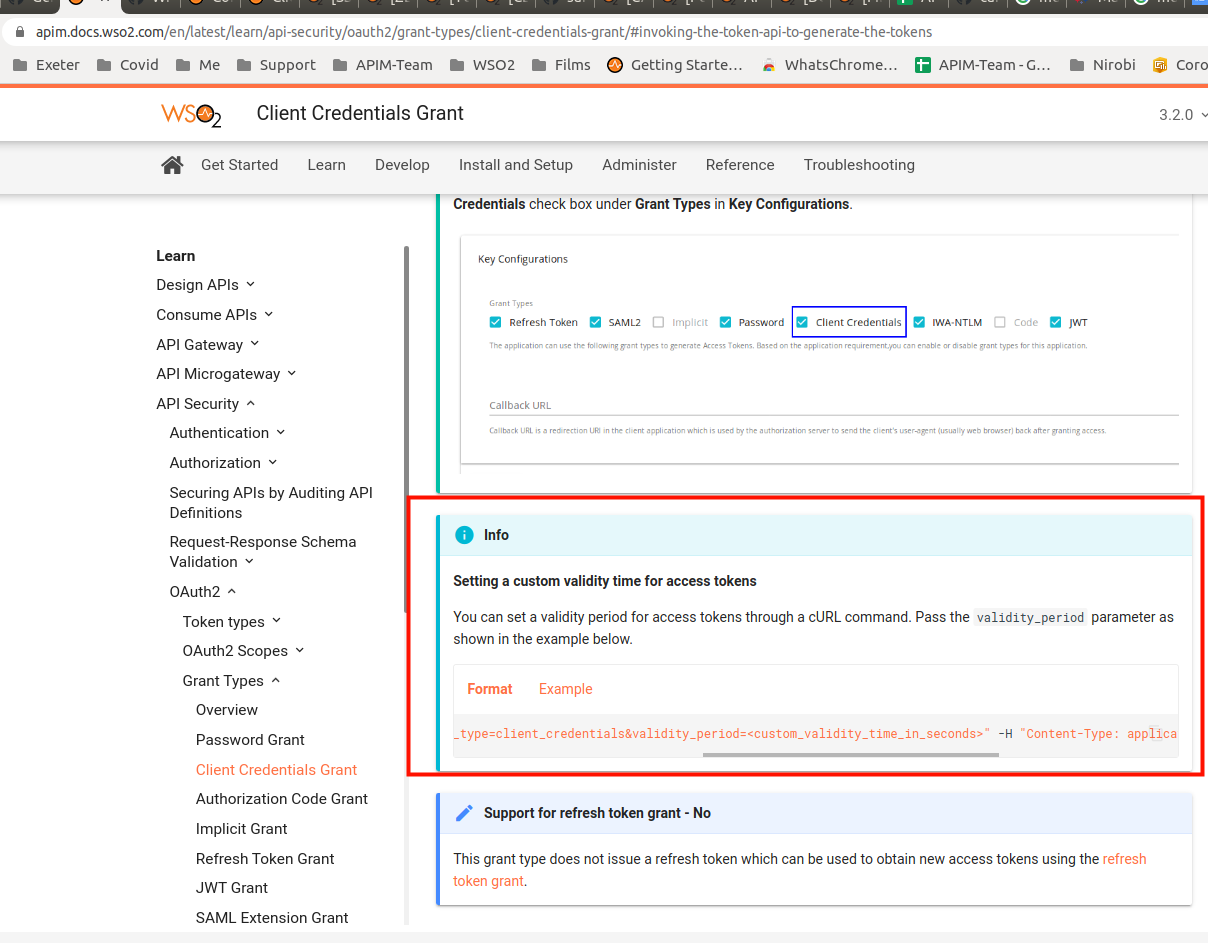Viewport: 1208px width, 943px height.
Task: Expand the Authentication section
Action: (227, 432)
